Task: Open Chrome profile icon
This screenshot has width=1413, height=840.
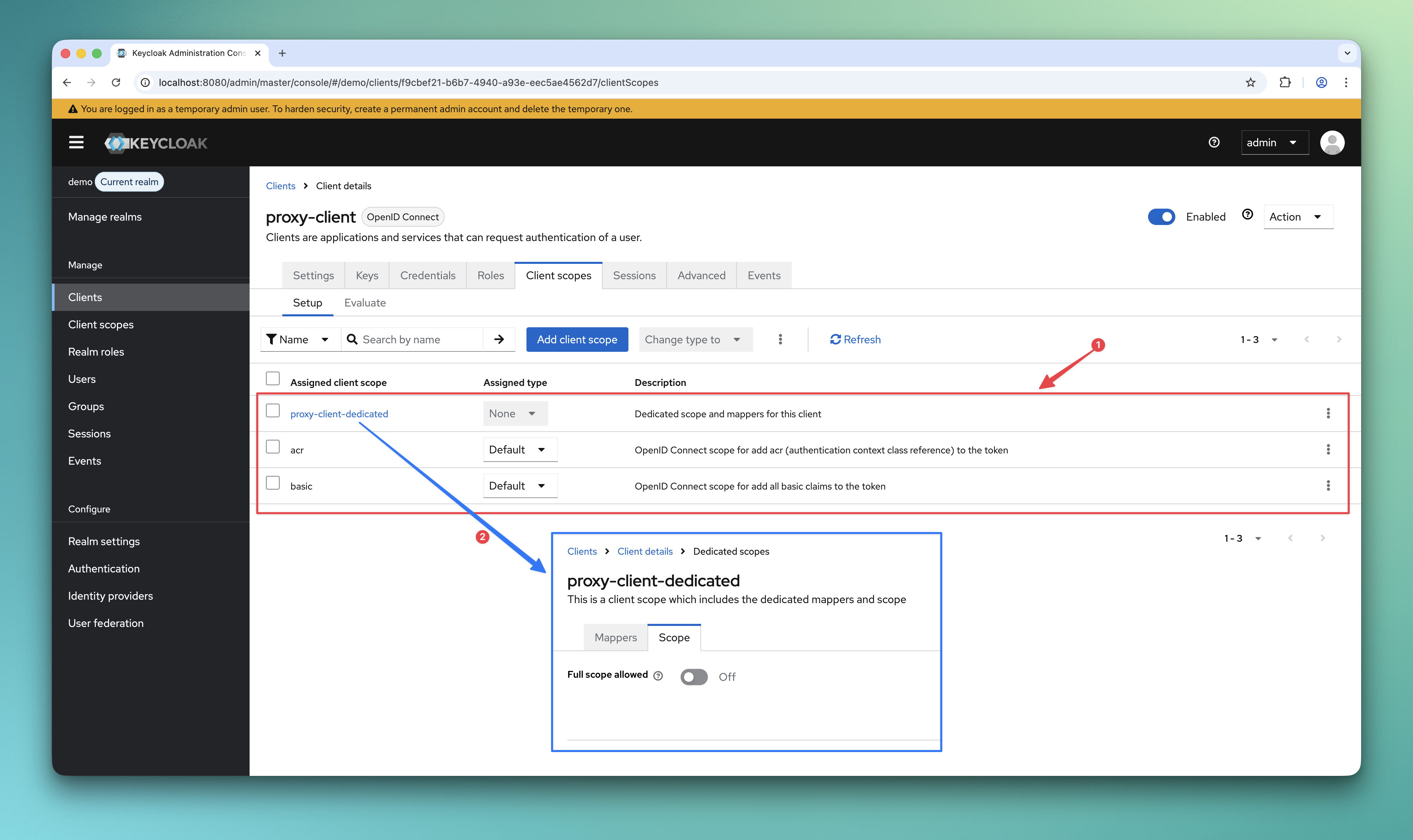Action: point(1321,82)
